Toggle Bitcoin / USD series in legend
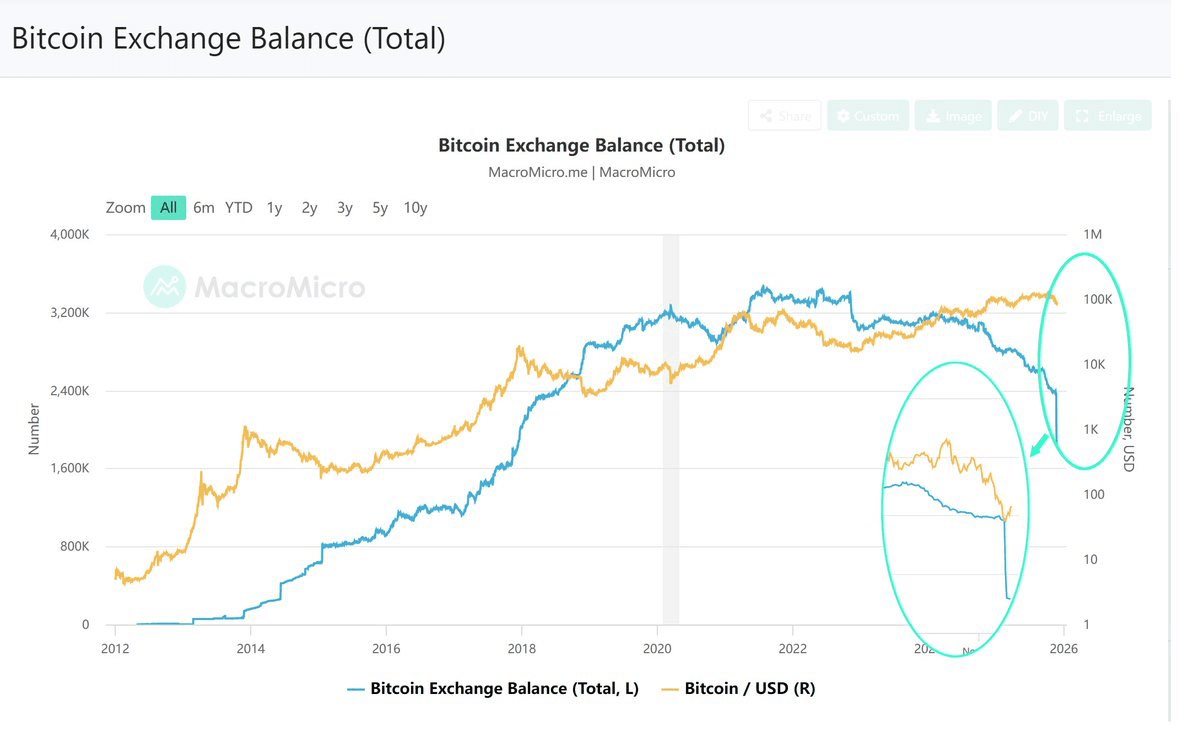Screen dimensions: 1199x732 (739, 688)
